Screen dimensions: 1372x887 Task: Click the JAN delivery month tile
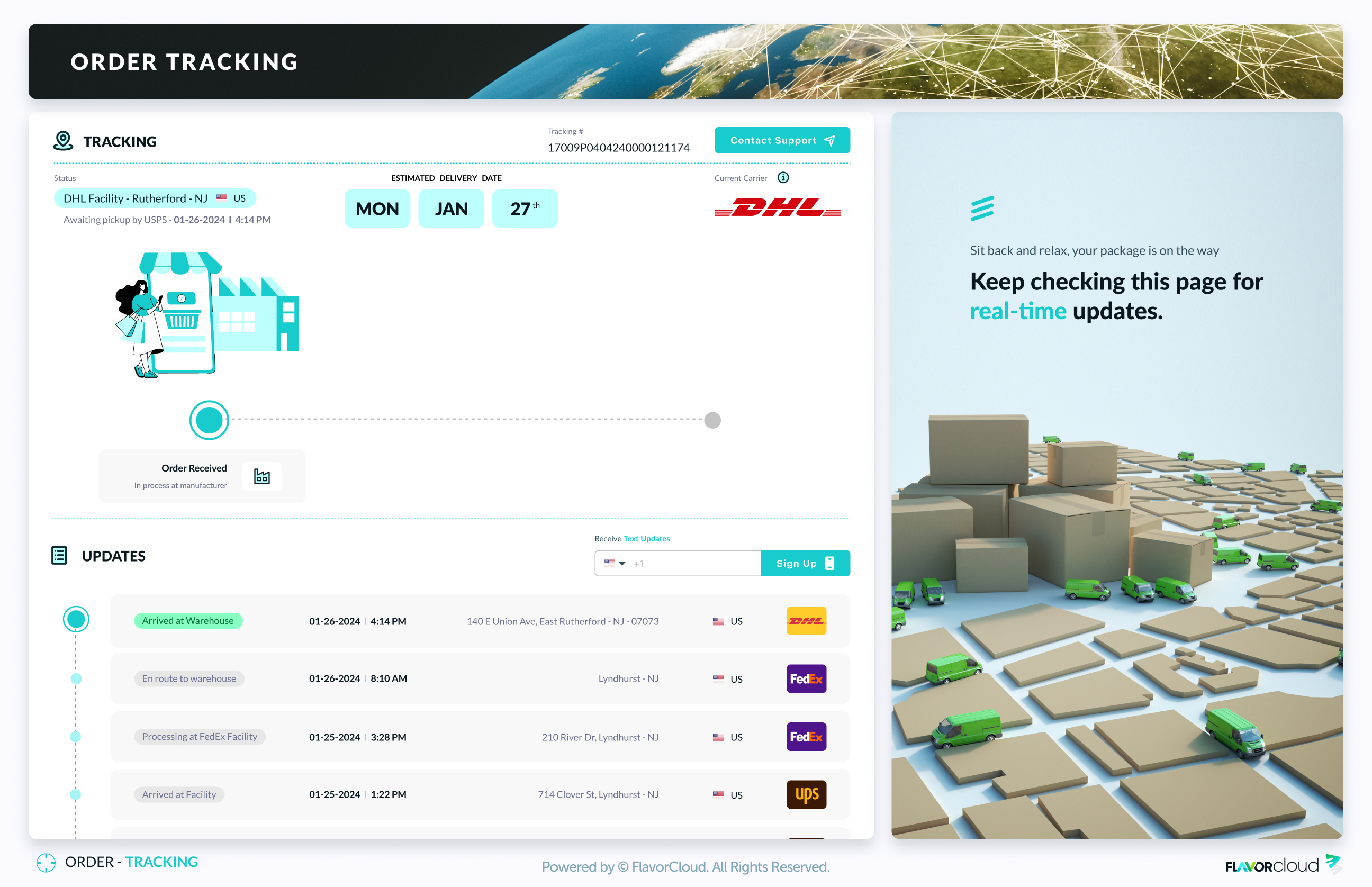(450, 209)
